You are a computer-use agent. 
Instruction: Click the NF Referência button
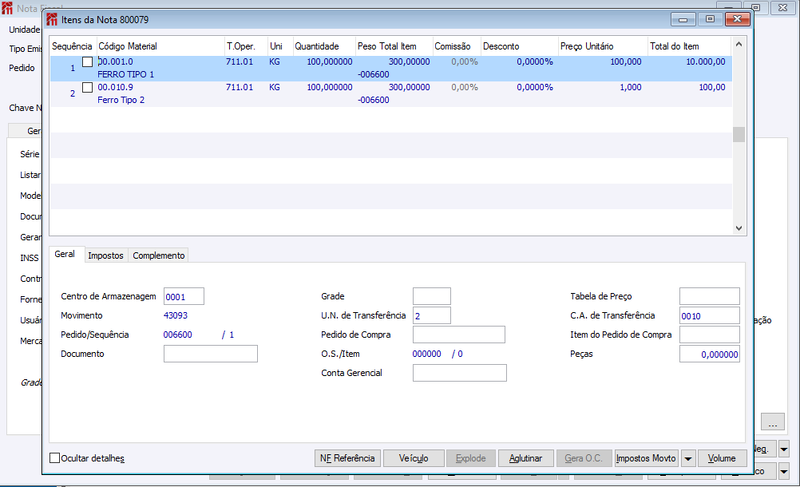point(347,458)
